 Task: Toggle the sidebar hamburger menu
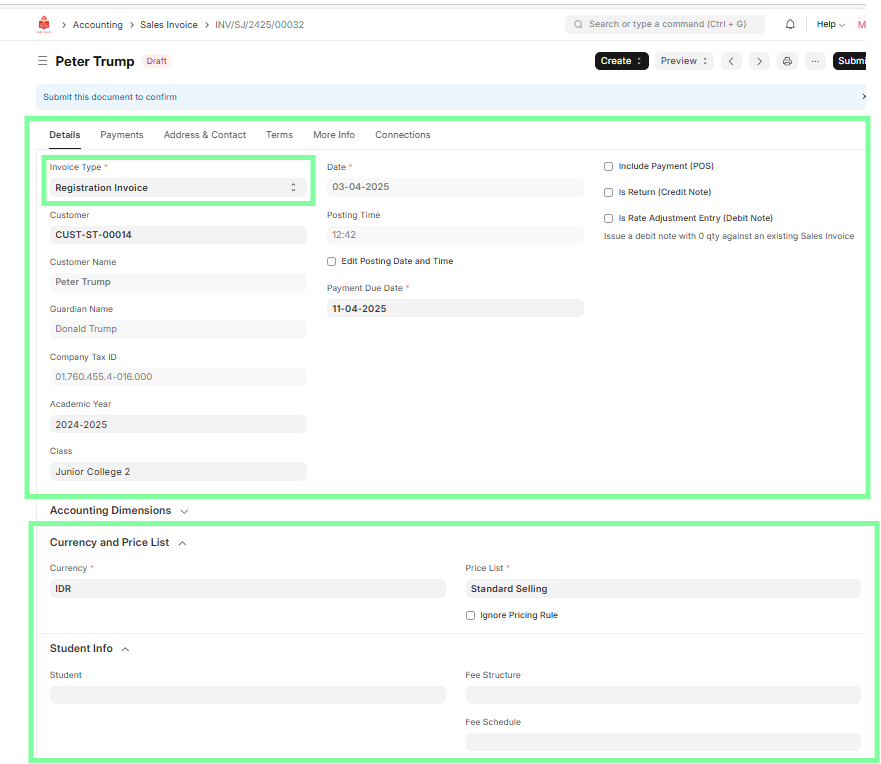pos(42,61)
